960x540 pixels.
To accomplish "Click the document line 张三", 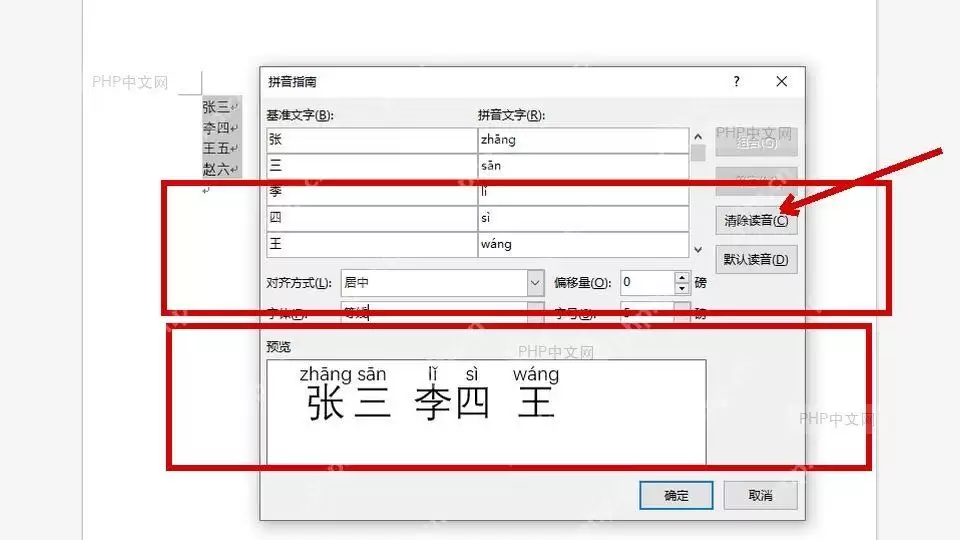I will coord(216,107).
